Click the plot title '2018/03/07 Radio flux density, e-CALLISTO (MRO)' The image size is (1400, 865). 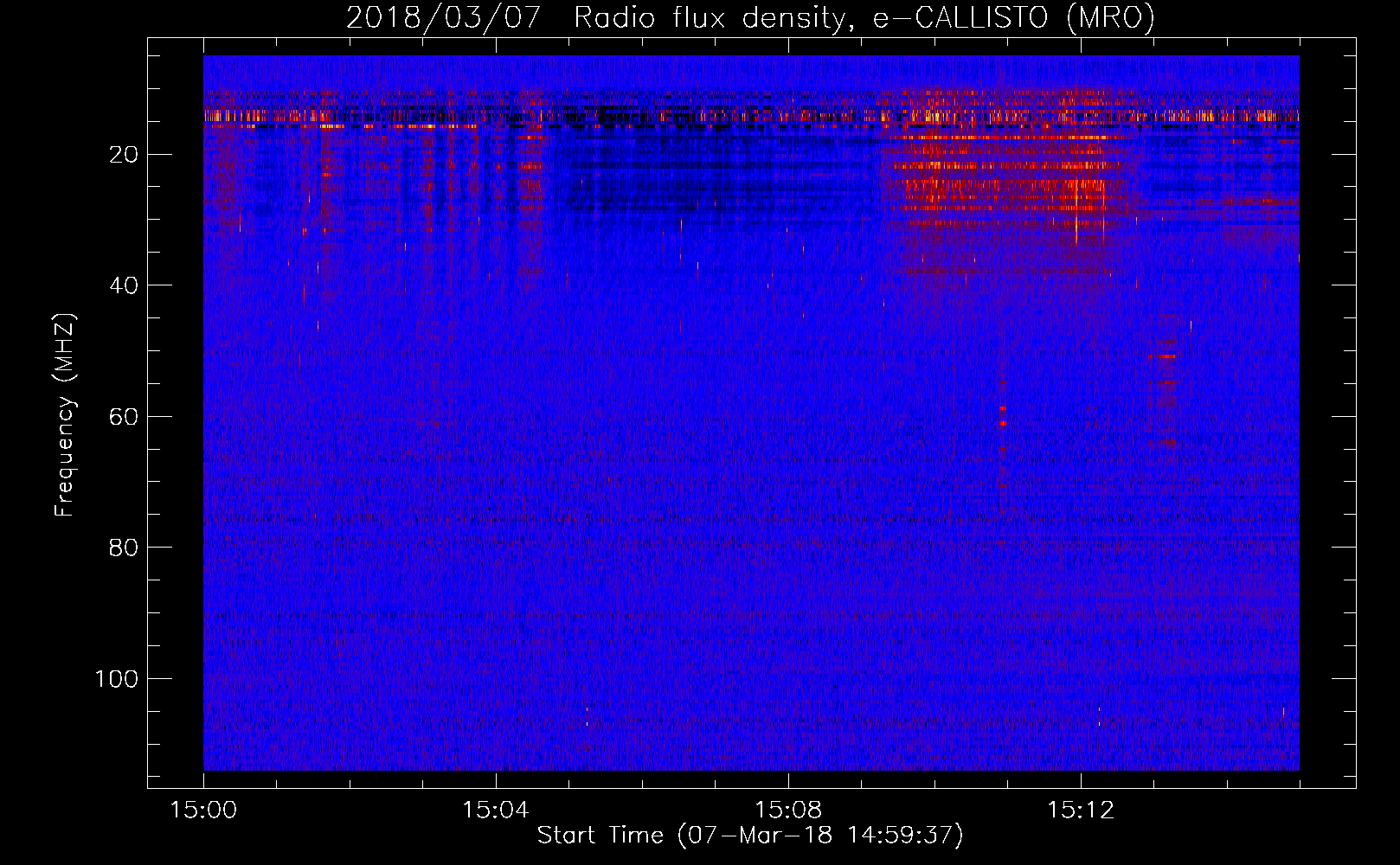[x=750, y=17]
